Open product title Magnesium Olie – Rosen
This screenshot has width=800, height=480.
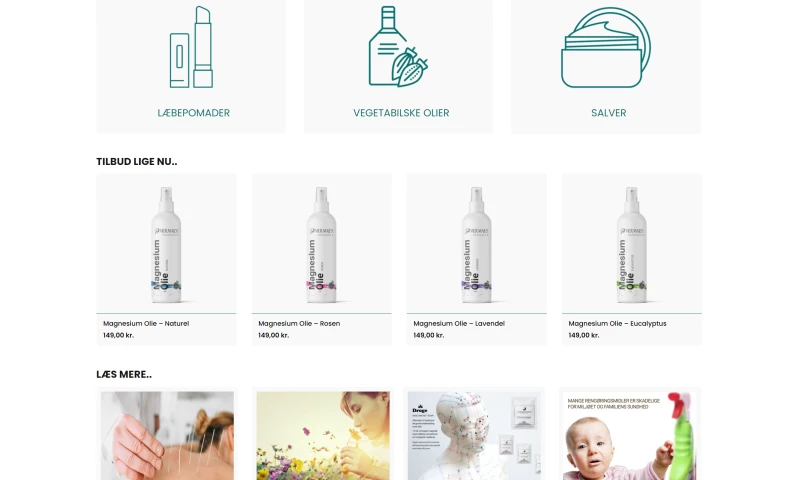299,323
